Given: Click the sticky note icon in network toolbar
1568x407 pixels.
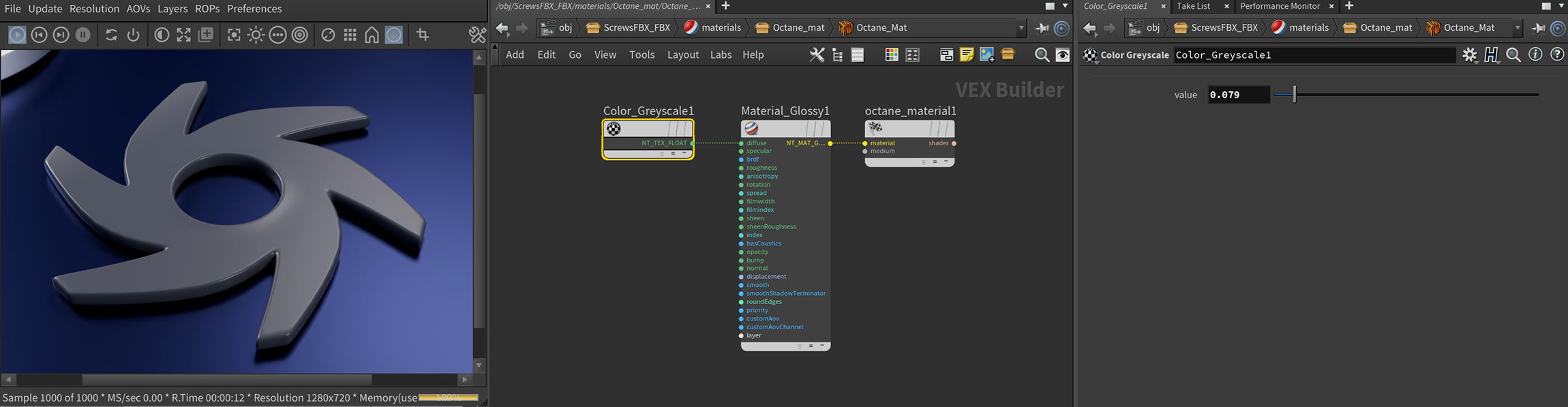Looking at the screenshot, I should (x=966, y=55).
